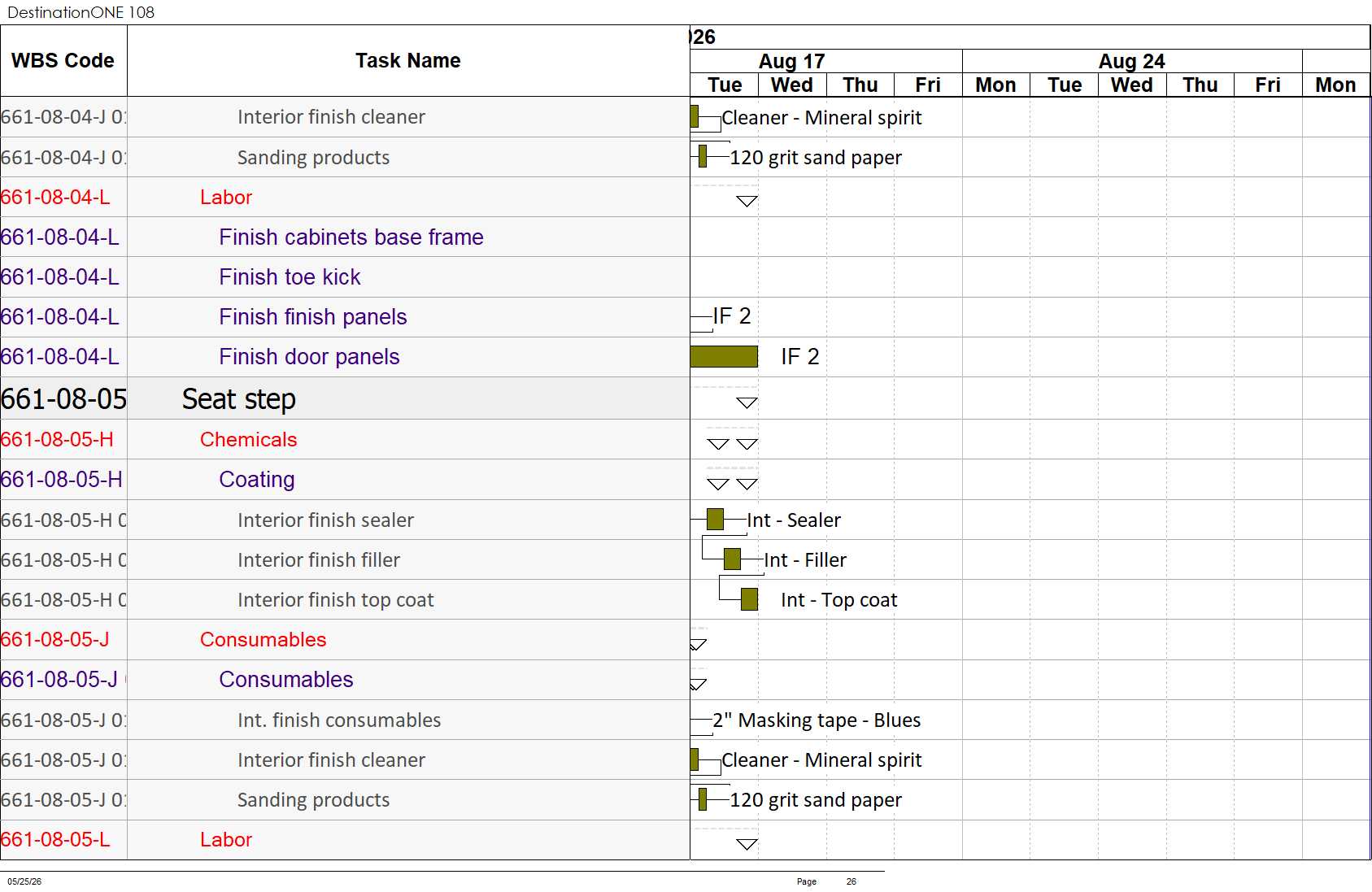This screenshot has width=1372, height=892.
Task: Click the Aug 17 week header
Action: [792, 61]
